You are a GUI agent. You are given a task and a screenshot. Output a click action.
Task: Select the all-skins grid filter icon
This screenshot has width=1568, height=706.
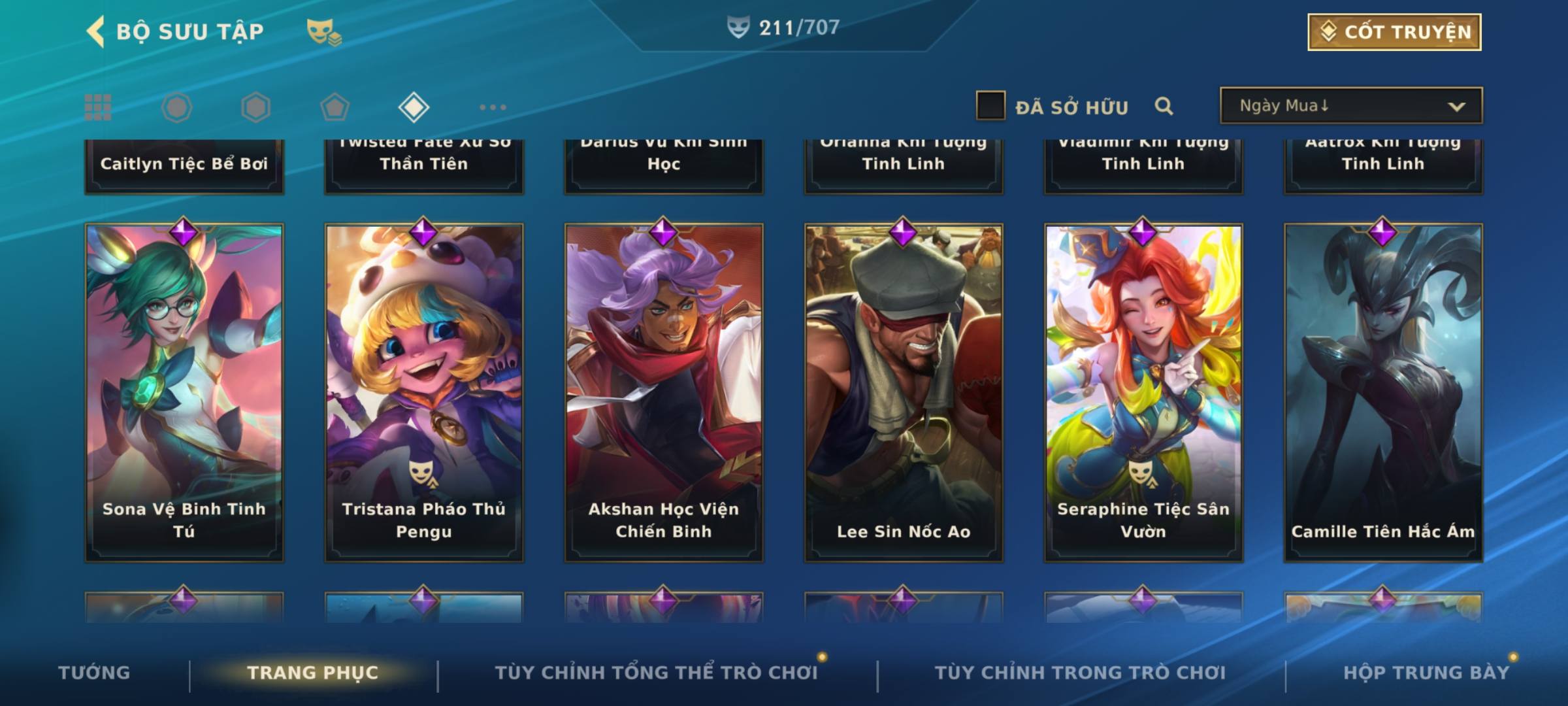click(x=98, y=107)
